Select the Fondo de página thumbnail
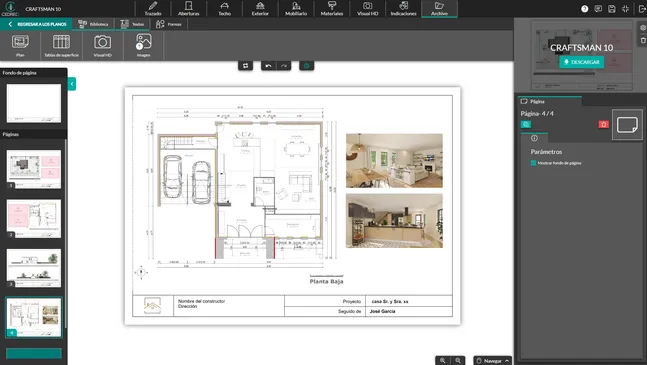This screenshot has width=647, height=365. (34, 103)
